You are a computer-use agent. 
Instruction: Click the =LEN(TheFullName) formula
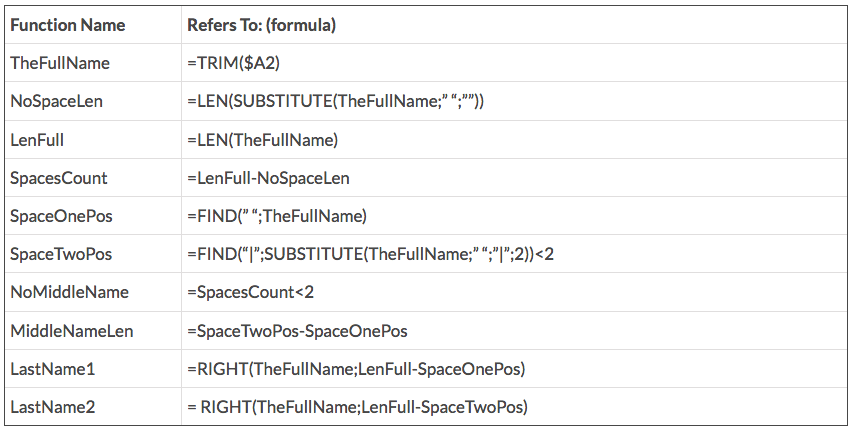click(x=263, y=139)
